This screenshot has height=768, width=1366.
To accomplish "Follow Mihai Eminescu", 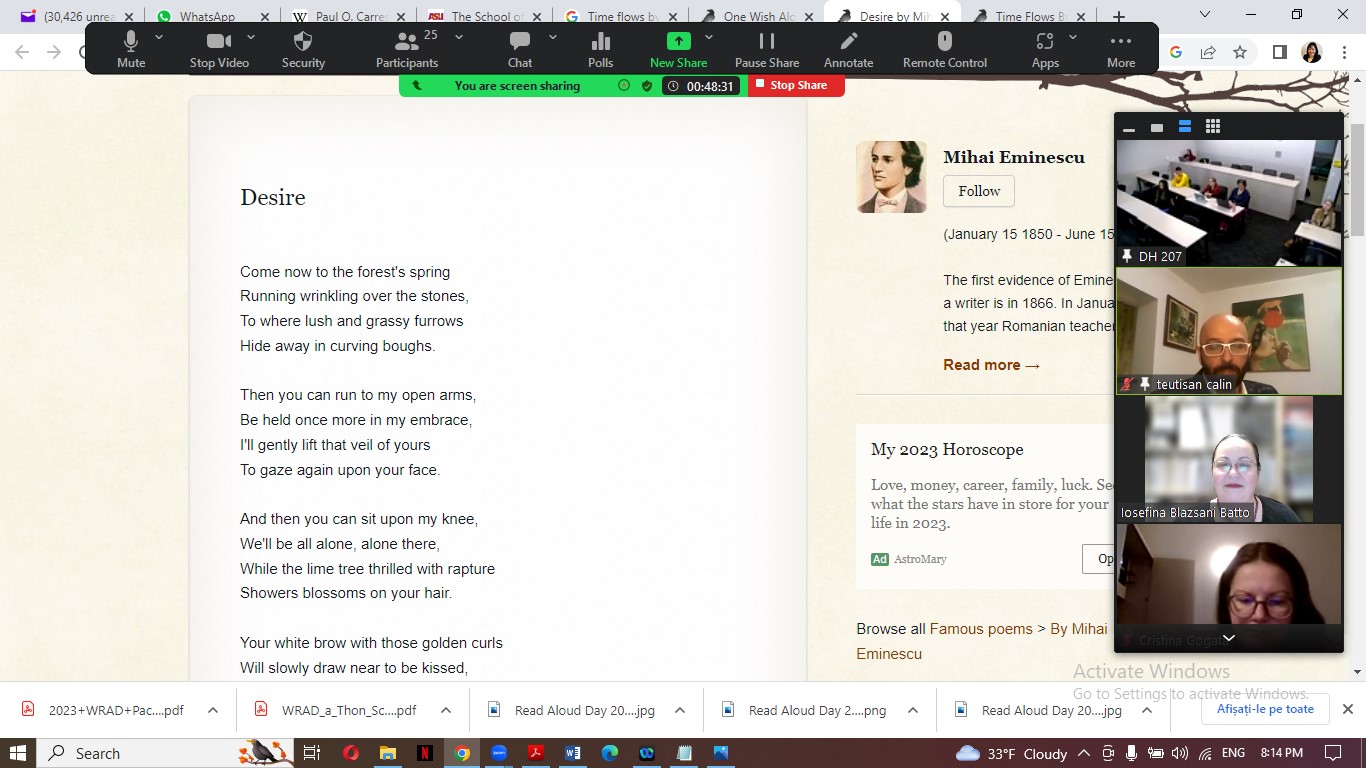I will 979,191.
